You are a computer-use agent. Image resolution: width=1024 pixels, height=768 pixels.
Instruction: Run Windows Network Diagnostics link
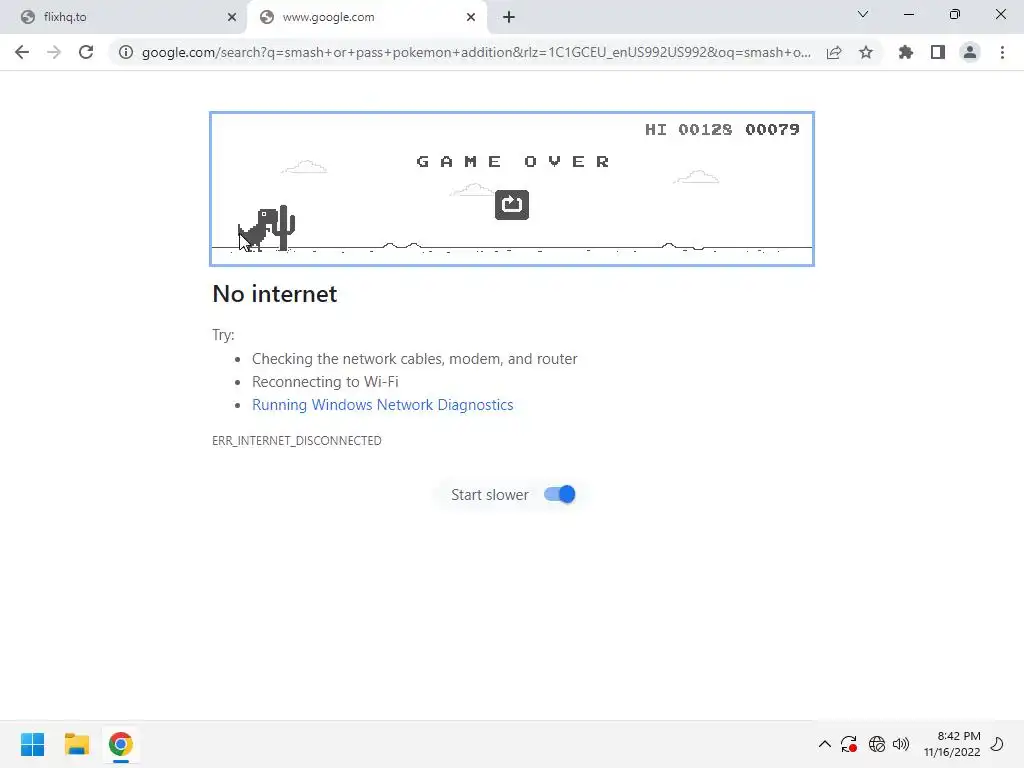click(383, 405)
